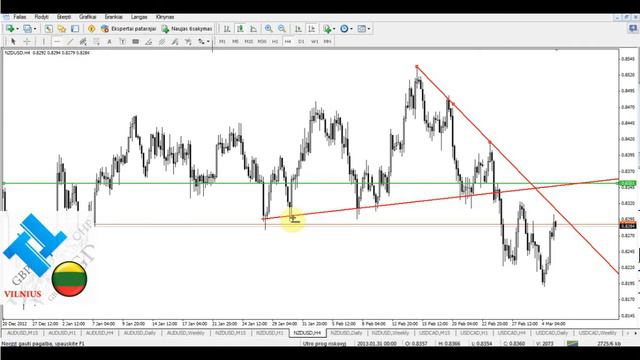The width and height of the screenshot is (640, 360).
Task: Open the indicators list icon
Action: pyautogui.click(x=327, y=29)
